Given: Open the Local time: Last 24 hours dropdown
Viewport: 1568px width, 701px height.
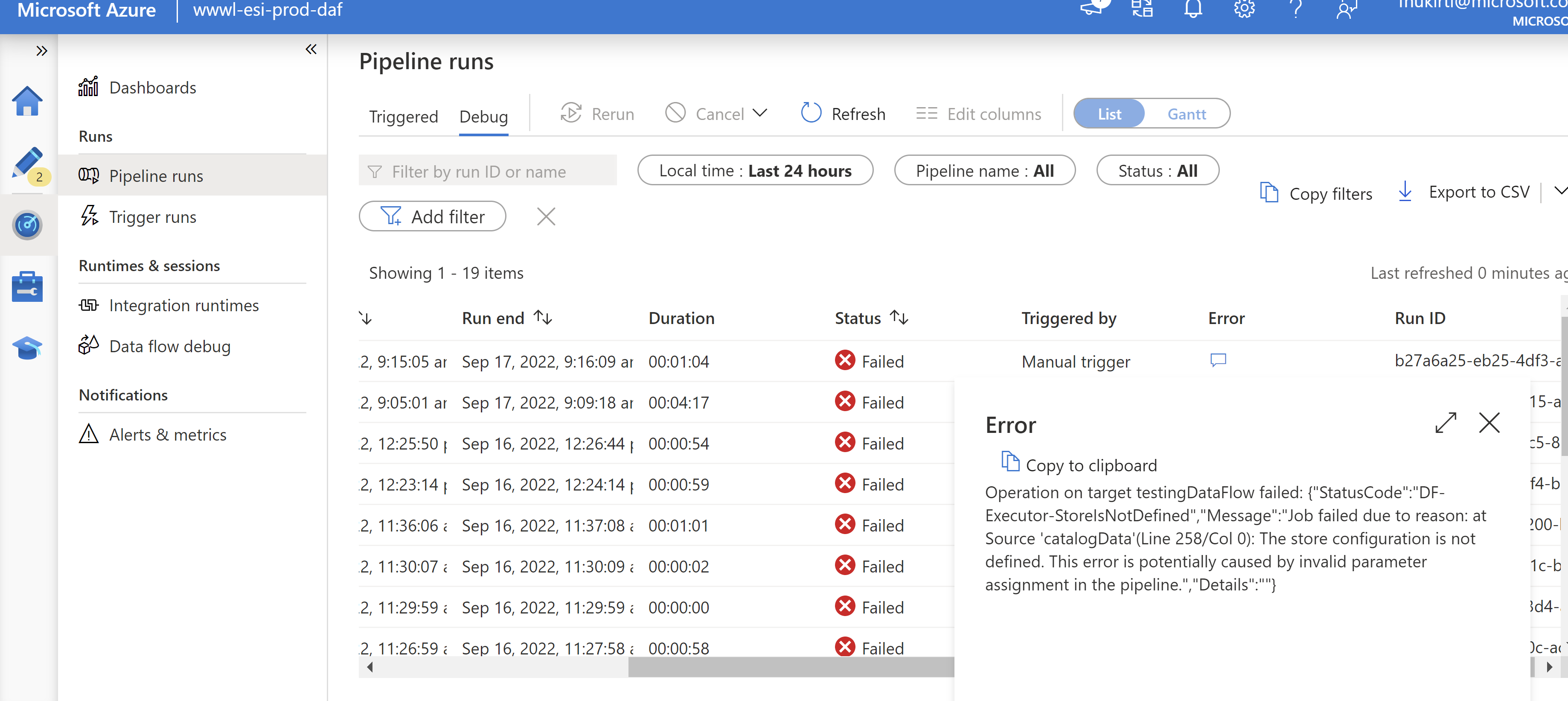Looking at the screenshot, I should point(755,170).
